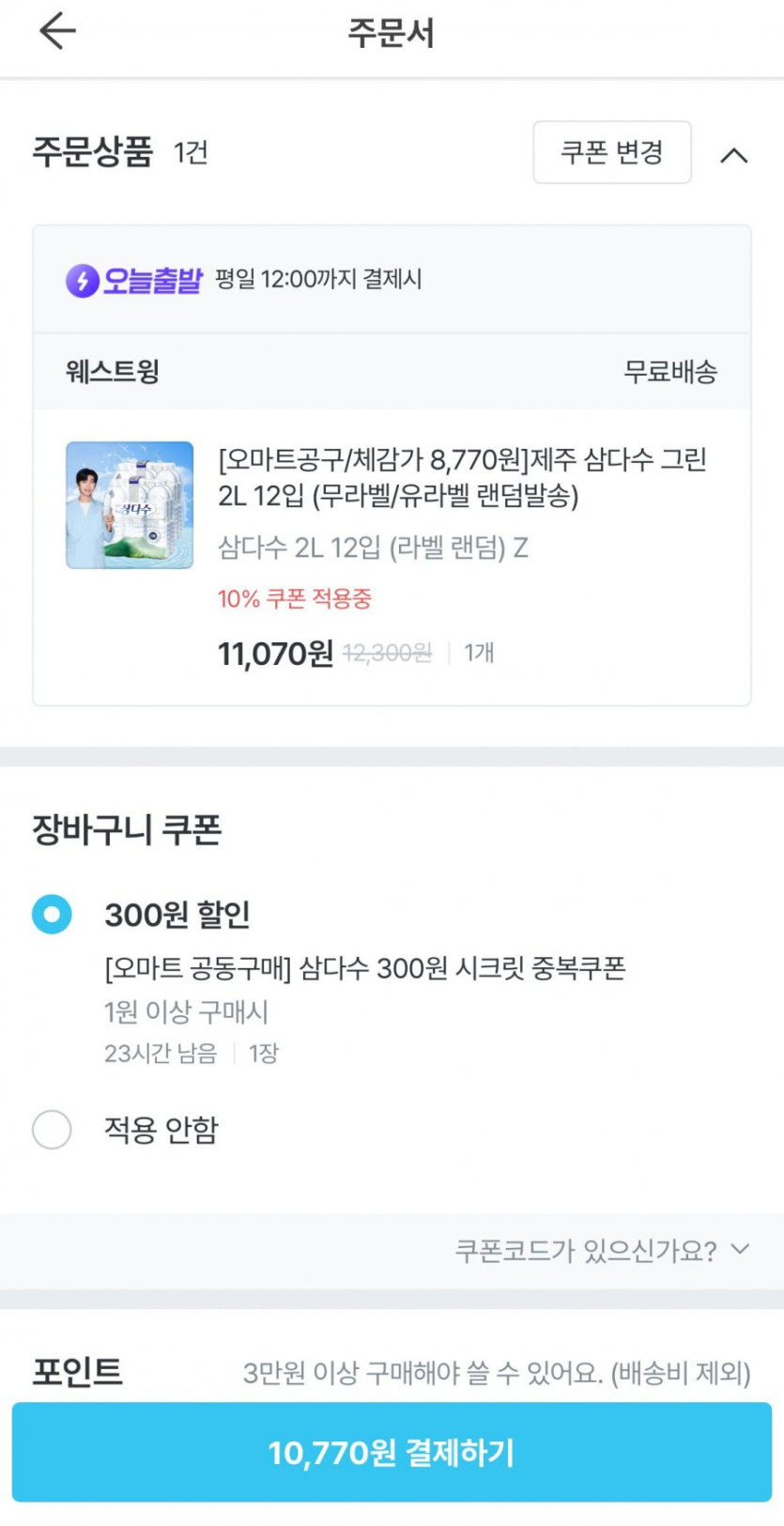Collapse the 주문상품 section chevron

coord(733,155)
